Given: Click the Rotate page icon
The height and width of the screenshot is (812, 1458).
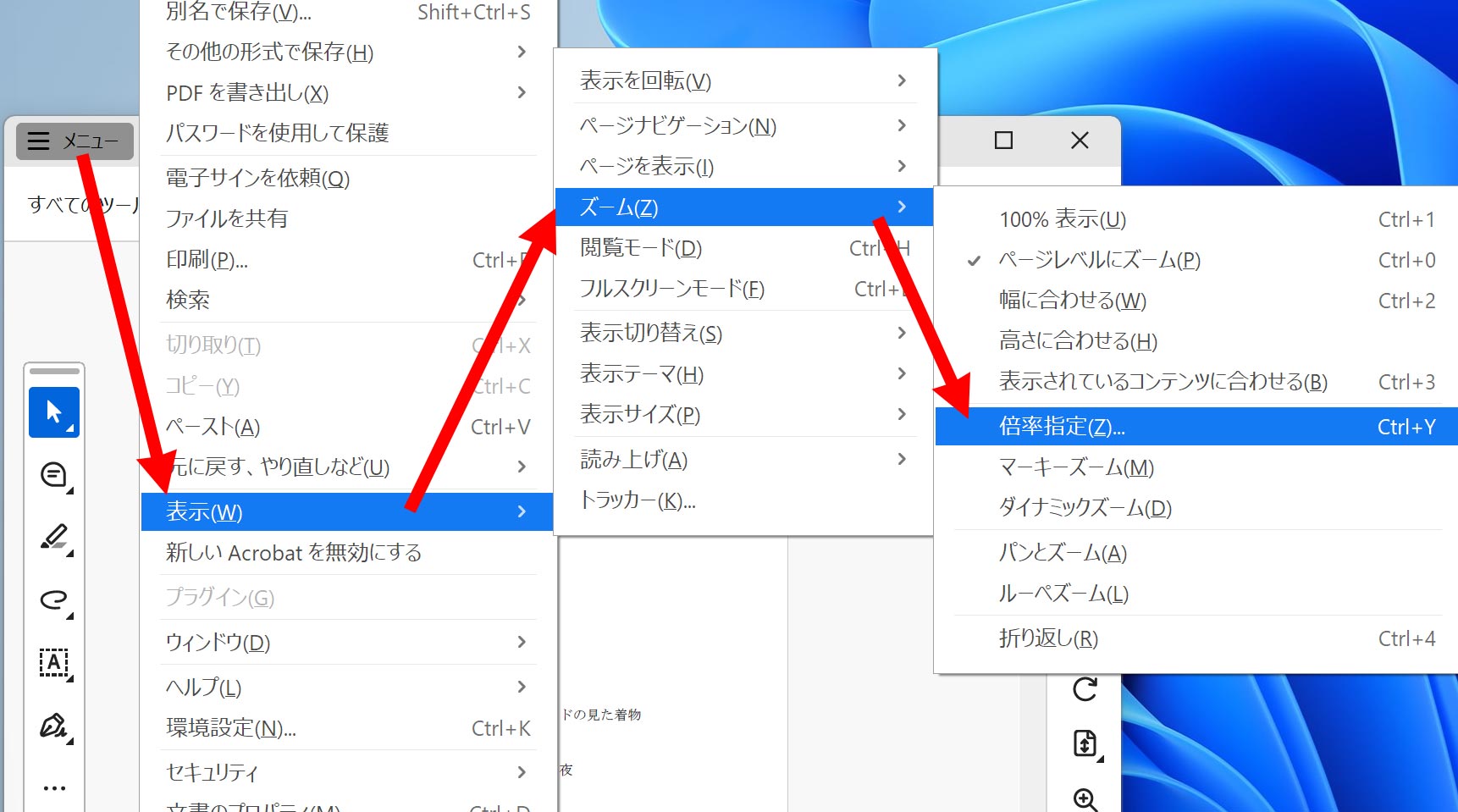Looking at the screenshot, I should (1086, 688).
